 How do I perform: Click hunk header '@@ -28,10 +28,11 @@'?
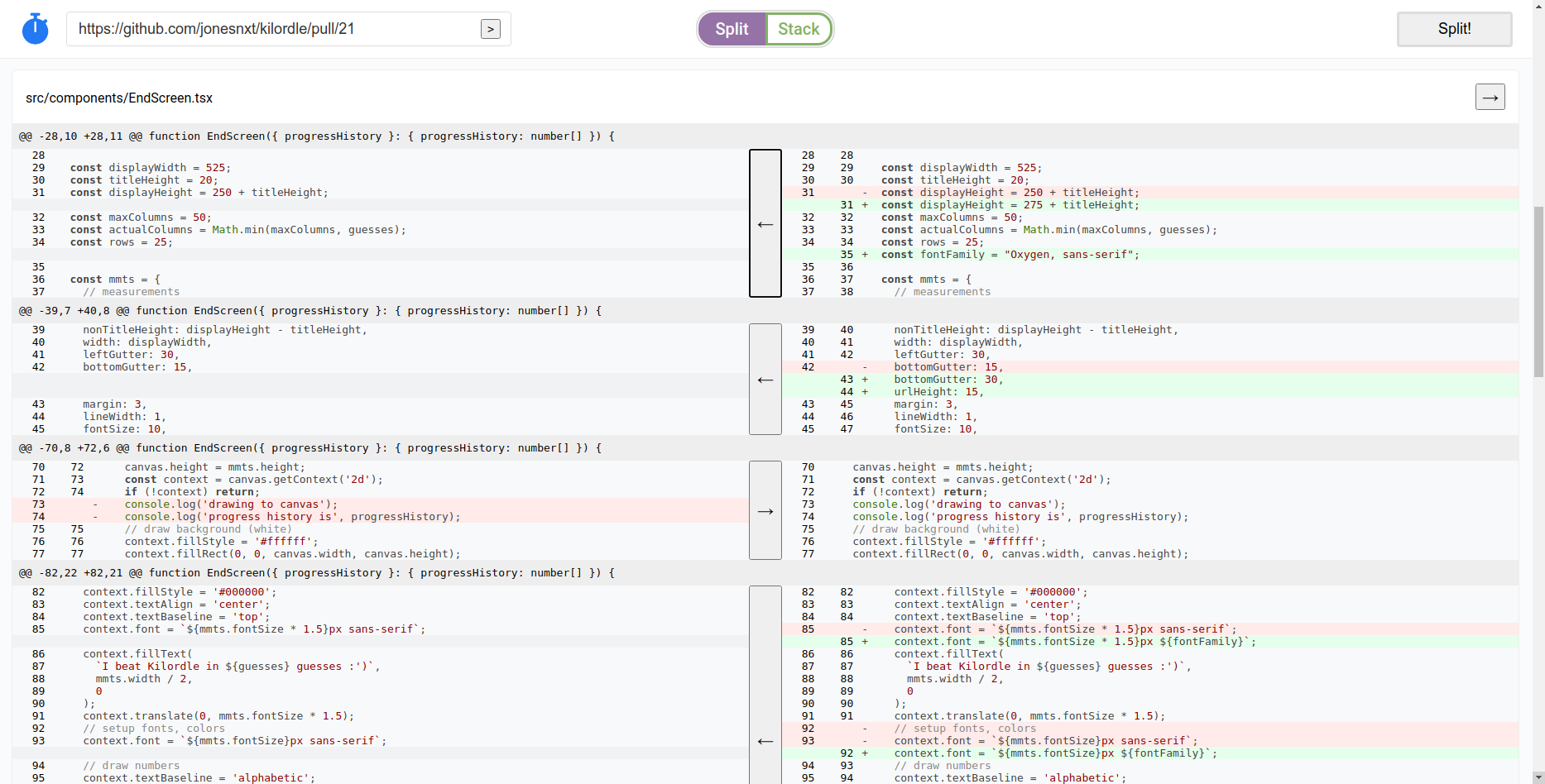point(765,136)
